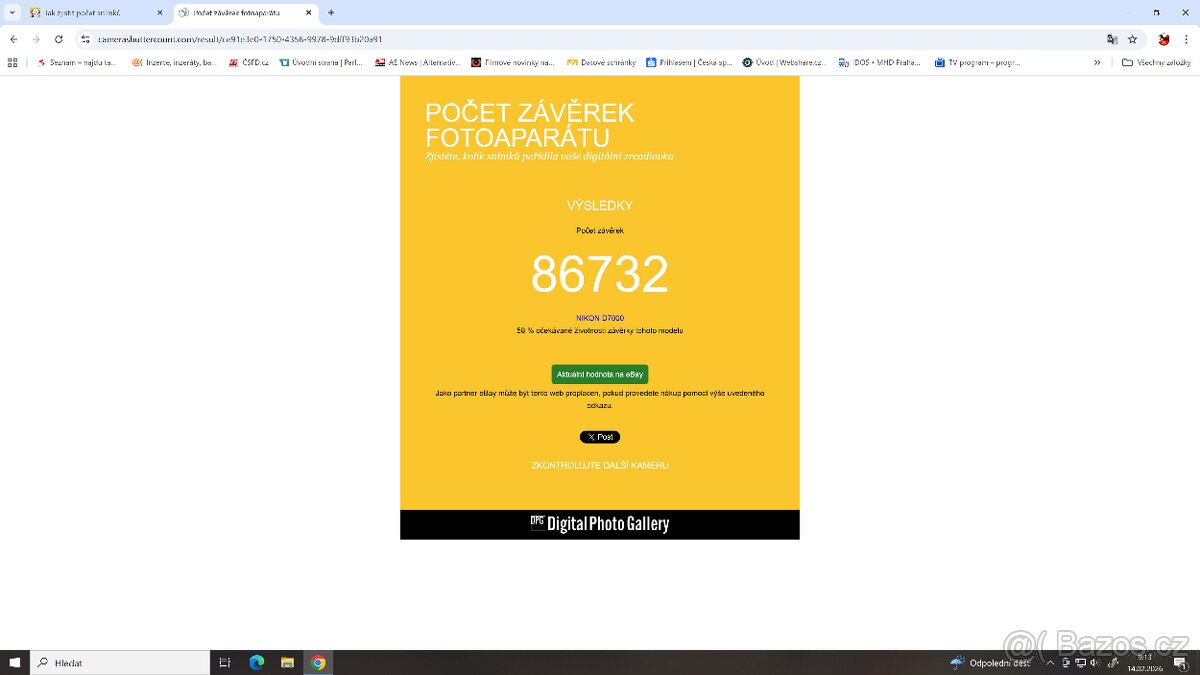Screen dimensions: 1200x675
Task: Open the 'Úvod | Webshare.cz' bookmark
Action: 784,62
